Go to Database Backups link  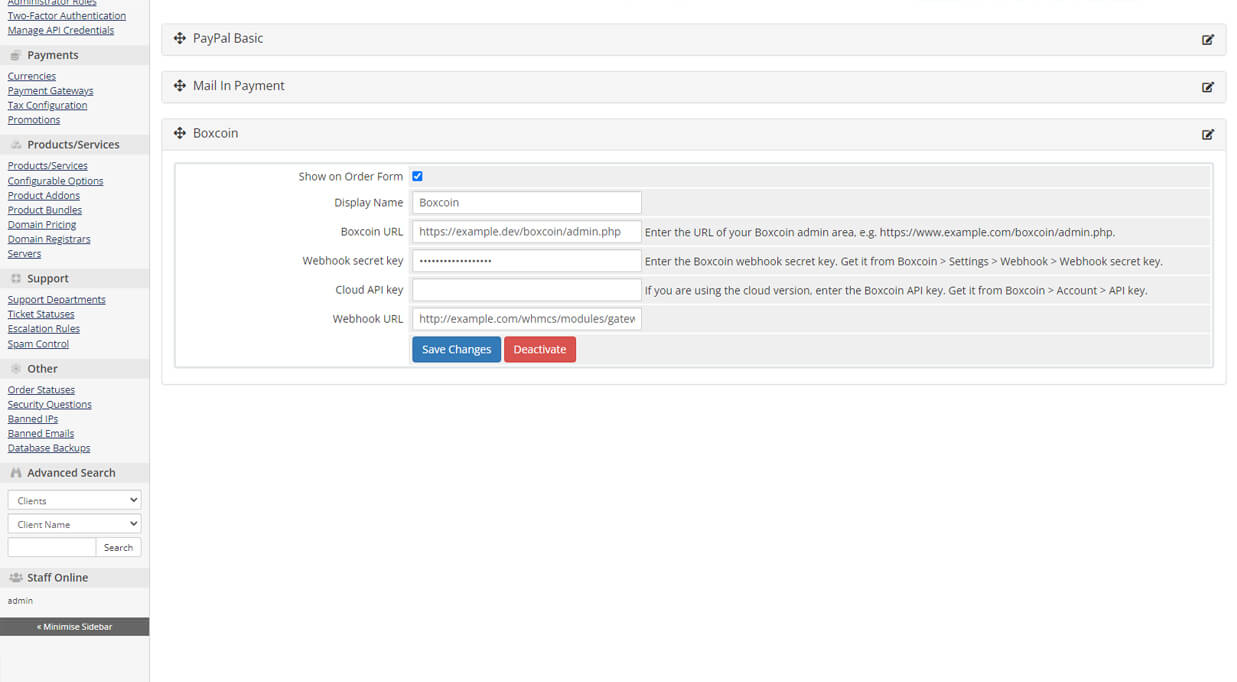[x=48, y=448]
